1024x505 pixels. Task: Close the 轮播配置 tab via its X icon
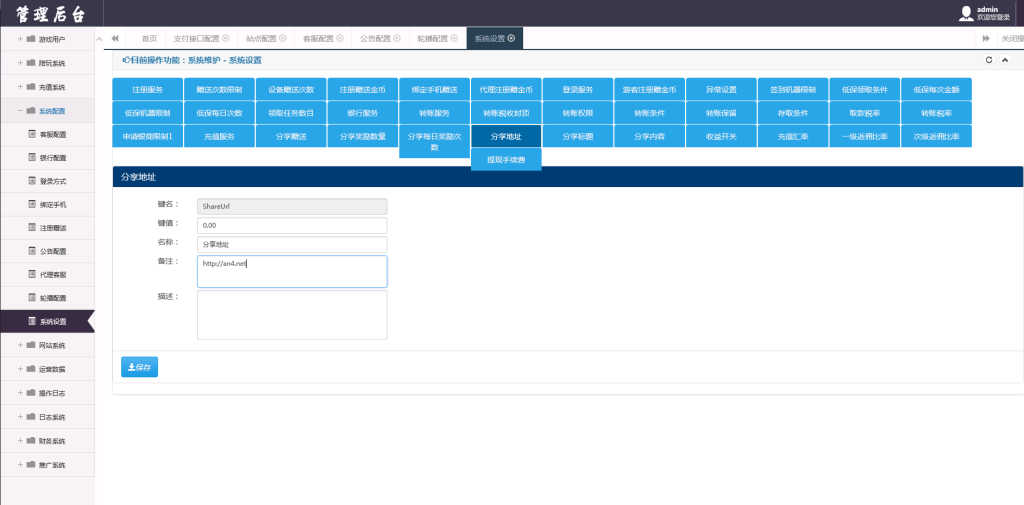(x=455, y=38)
